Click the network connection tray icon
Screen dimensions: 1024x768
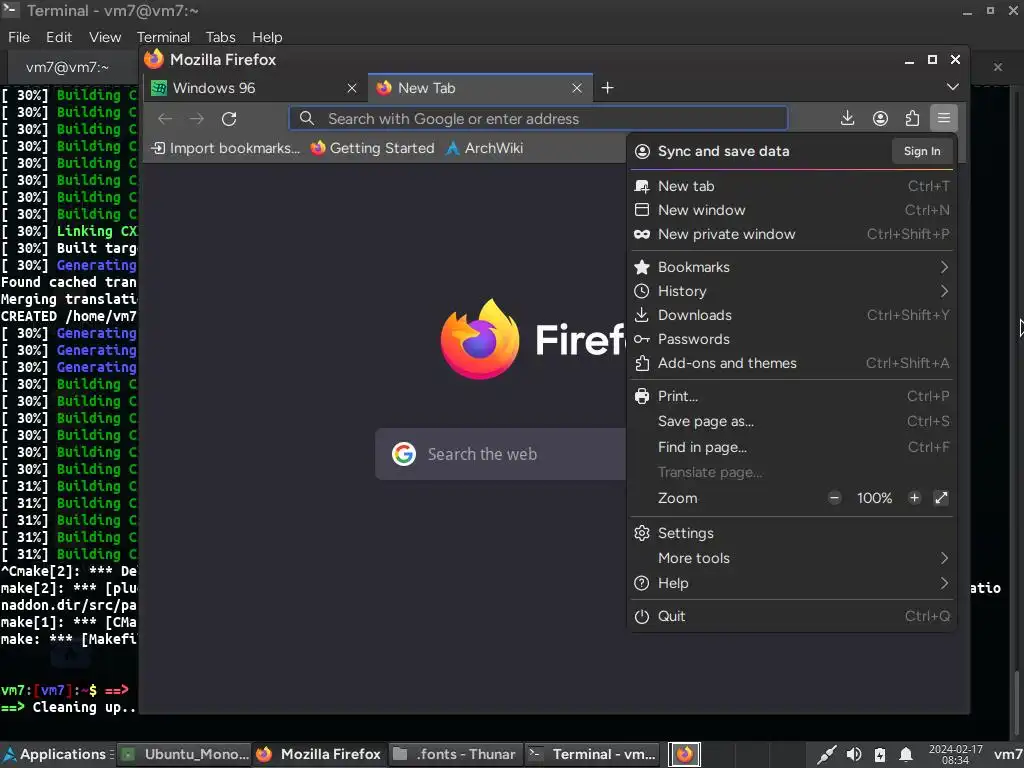tap(826, 755)
